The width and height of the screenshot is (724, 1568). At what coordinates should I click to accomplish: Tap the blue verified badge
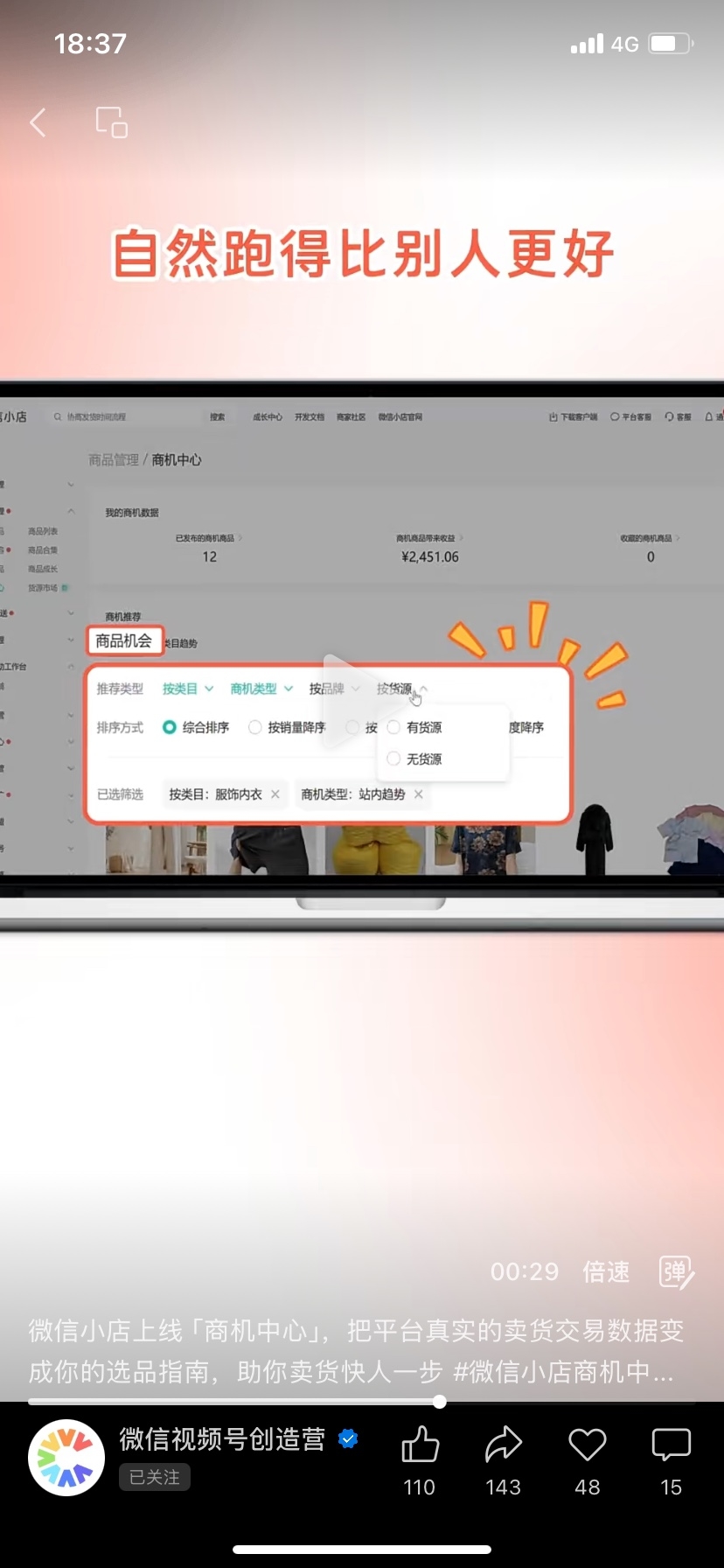[348, 1438]
